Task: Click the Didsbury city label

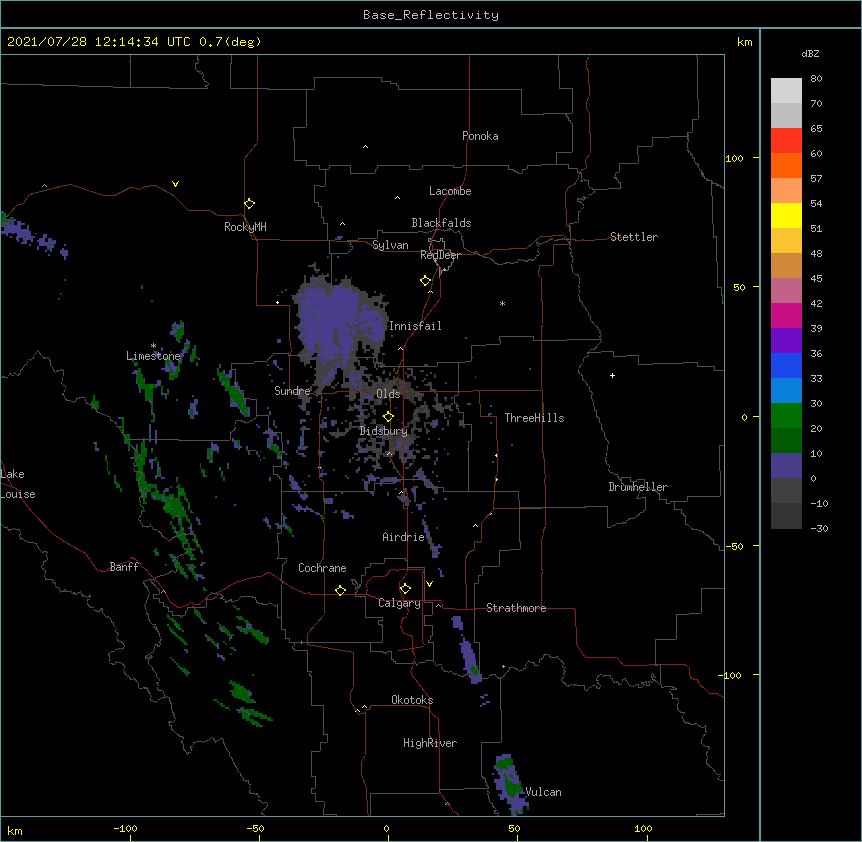Action: click(383, 431)
